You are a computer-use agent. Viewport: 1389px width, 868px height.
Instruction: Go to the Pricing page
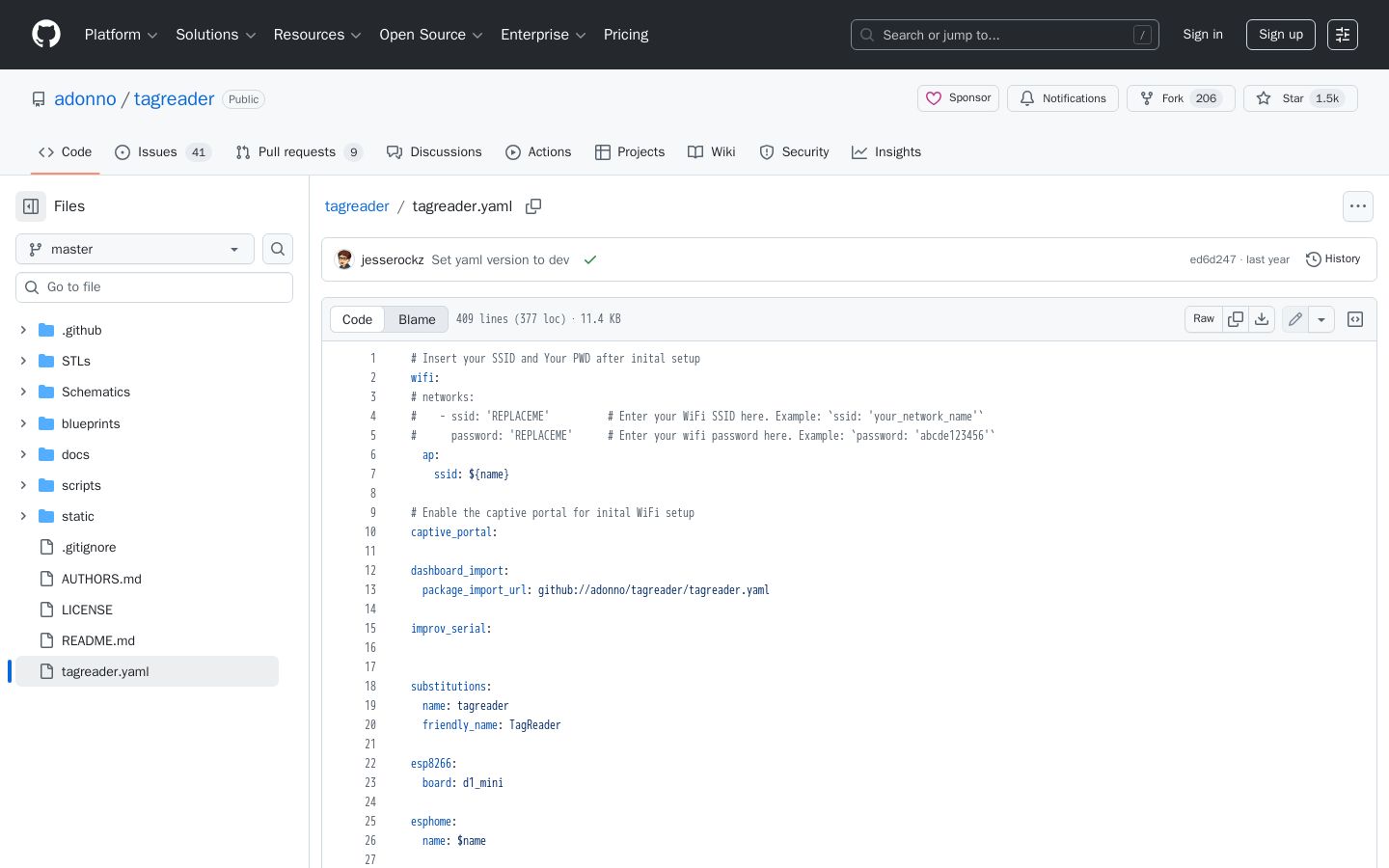click(626, 35)
